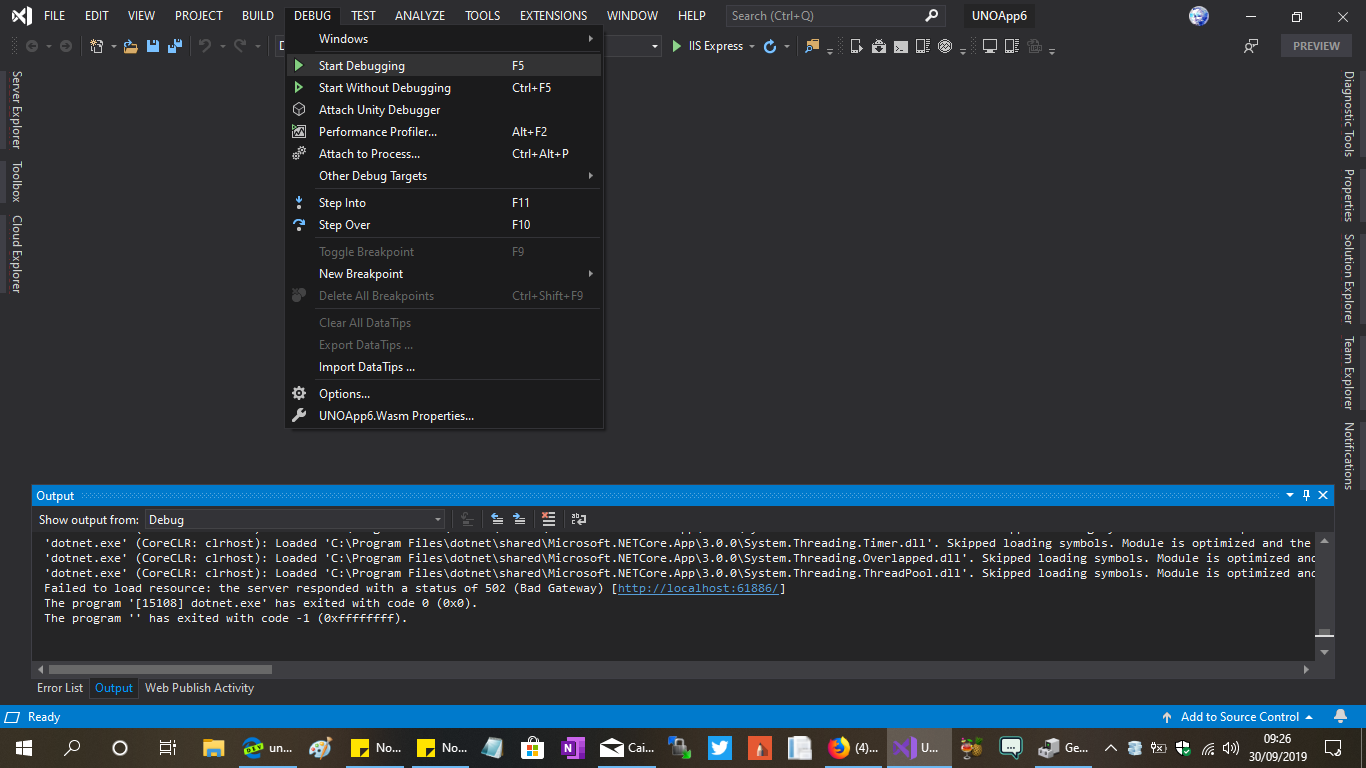This screenshot has width=1366, height=768.
Task: Switch to the Error List tab
Action: pyautogui.click(x=60, y=688)
